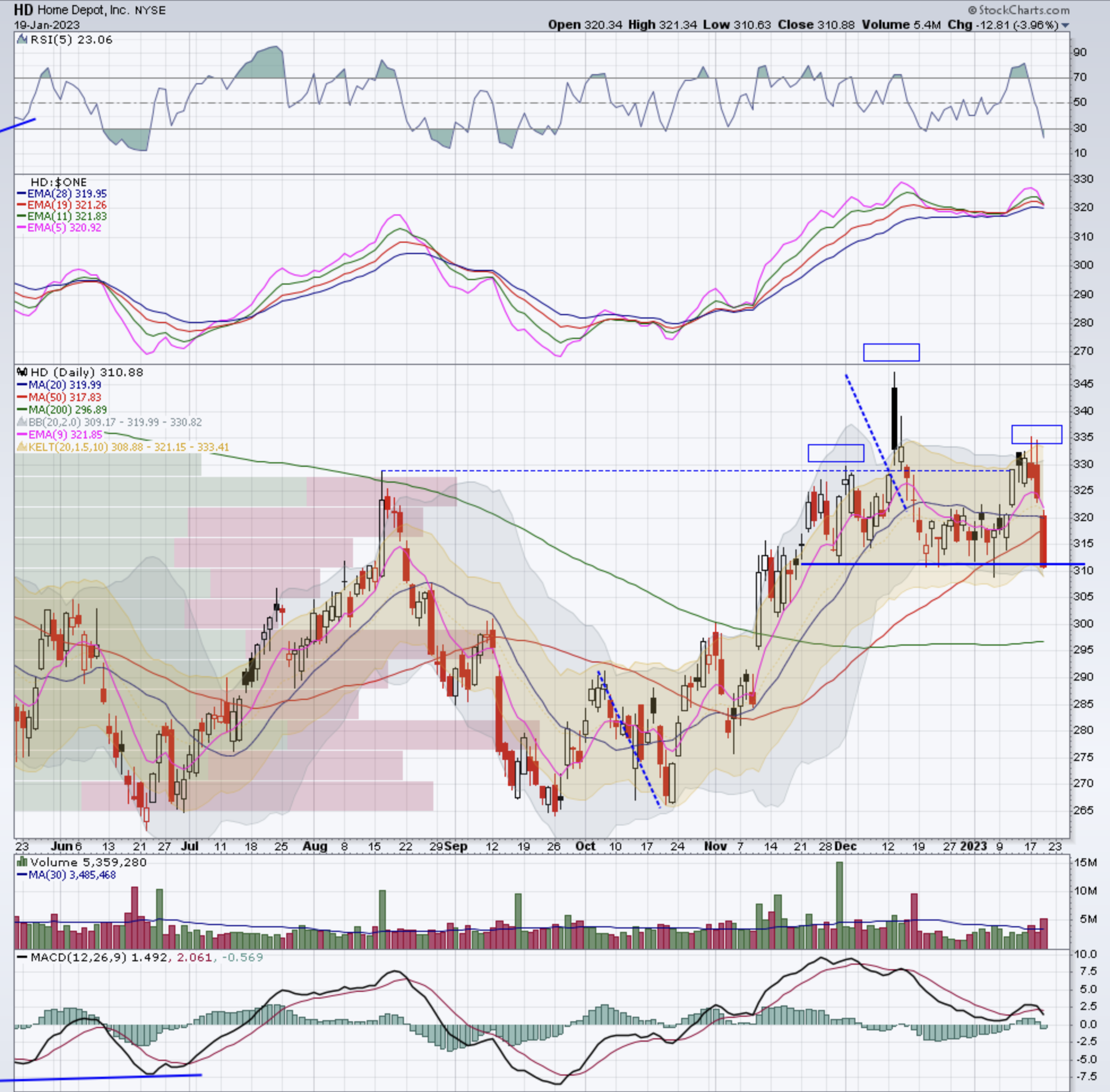The image size is (1110, 1092).
Task: Click the red line marker for MA(50)
Action: [x=23, y=397]
